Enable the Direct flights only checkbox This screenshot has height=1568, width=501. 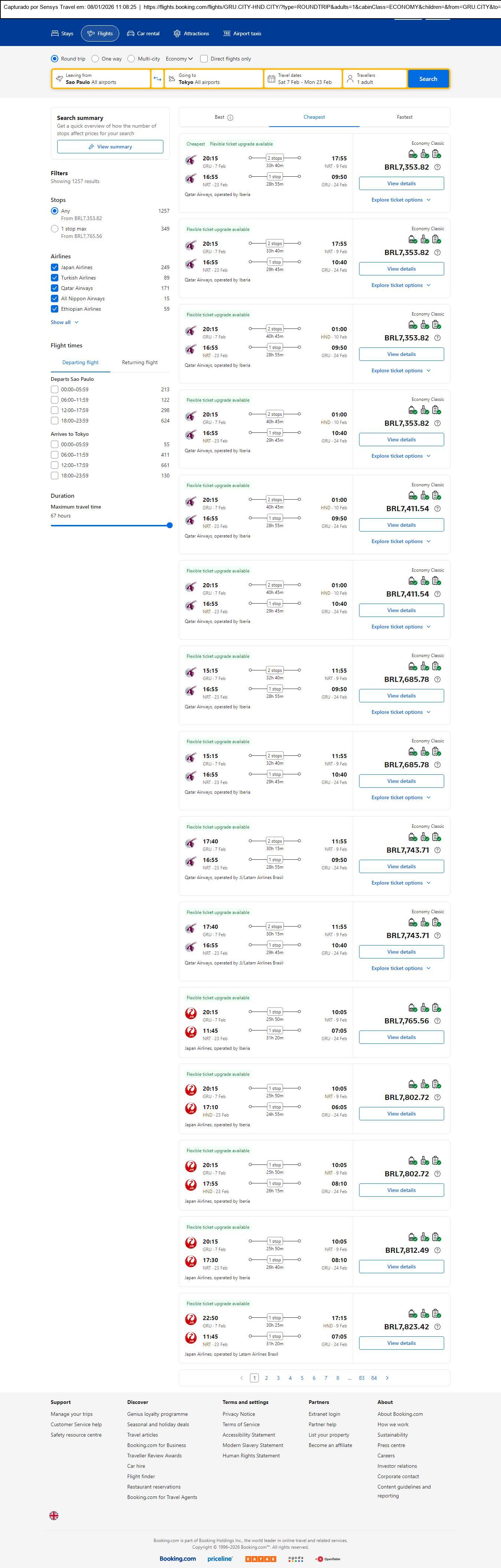point(204,59)
